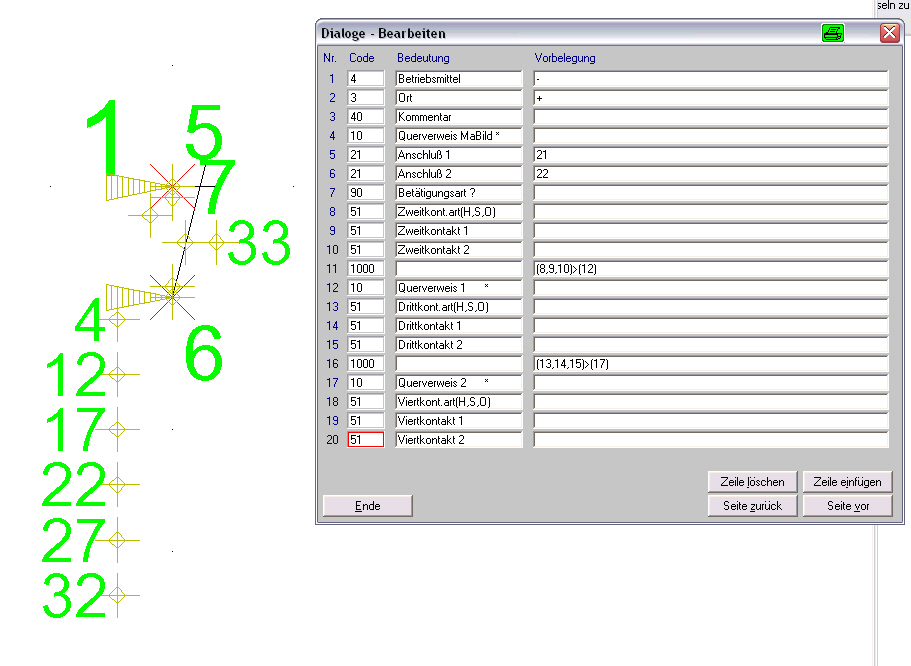The height and width of the screenshot is (666, 911).
Task: Click the green number 1 in drawing
Action: pos(103,137)
